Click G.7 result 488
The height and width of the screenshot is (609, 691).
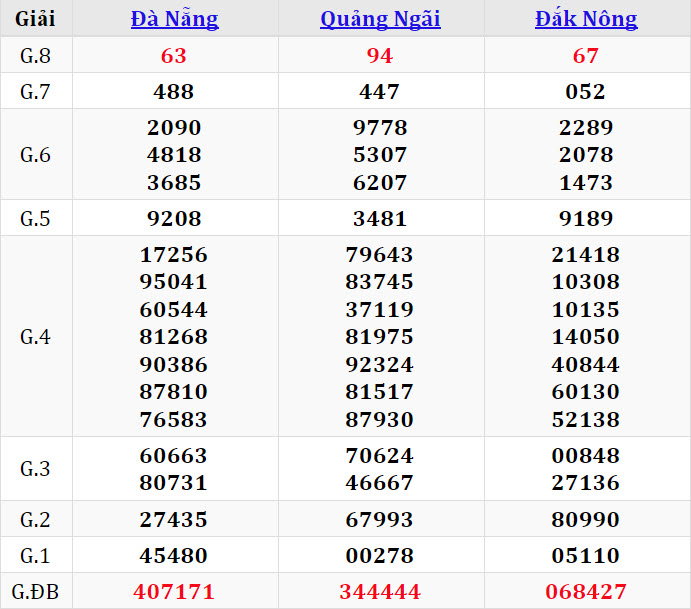pyautogui.click(x=174, y=92)
